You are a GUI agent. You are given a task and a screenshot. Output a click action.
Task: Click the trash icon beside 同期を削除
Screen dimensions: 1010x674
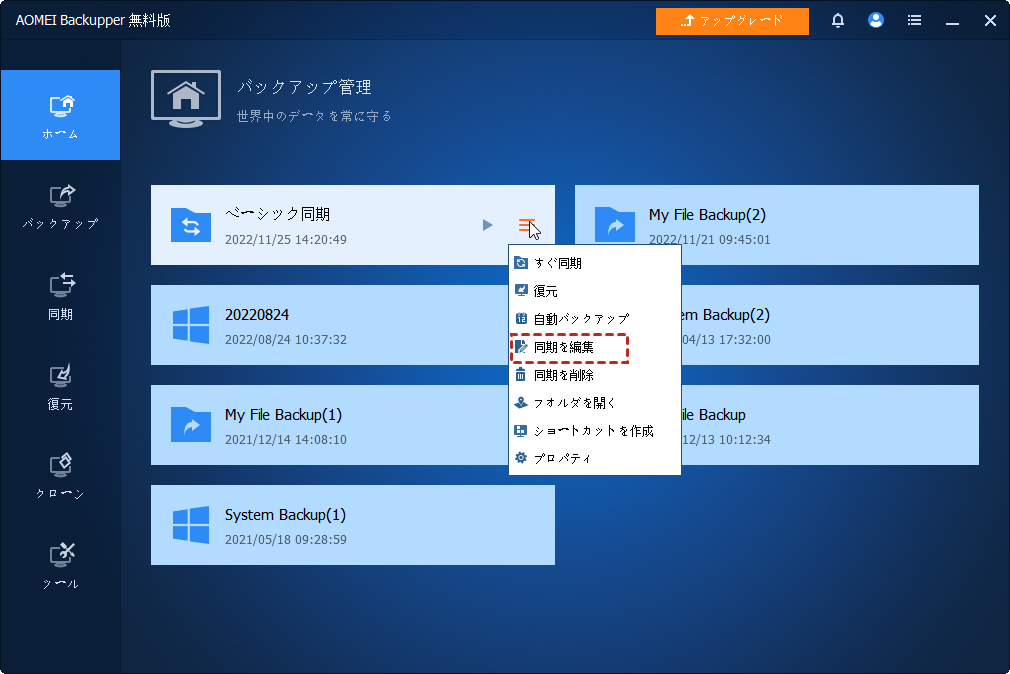(520, 374)
